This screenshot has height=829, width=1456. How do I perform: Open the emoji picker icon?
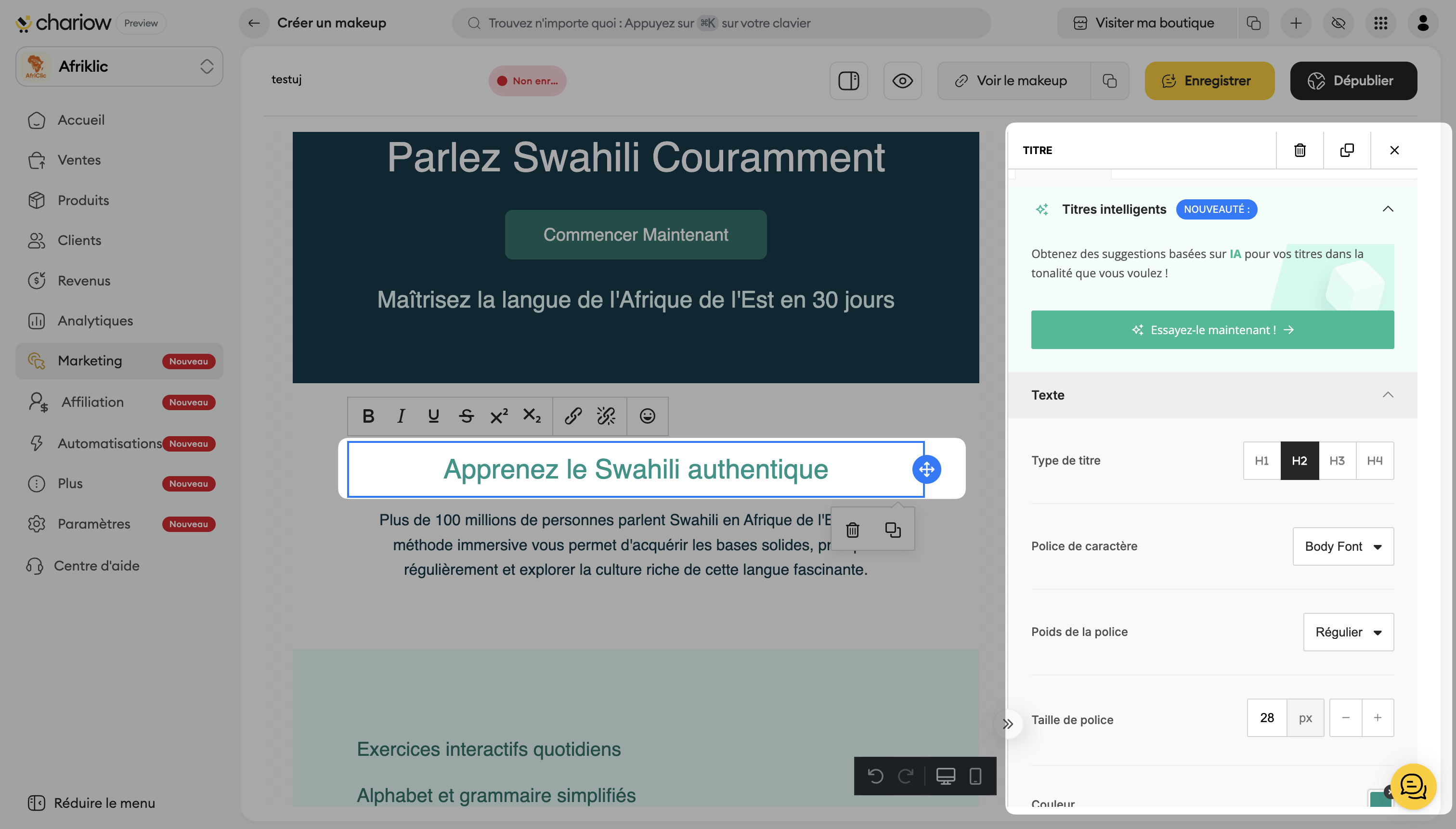click(x=647, y=416)
